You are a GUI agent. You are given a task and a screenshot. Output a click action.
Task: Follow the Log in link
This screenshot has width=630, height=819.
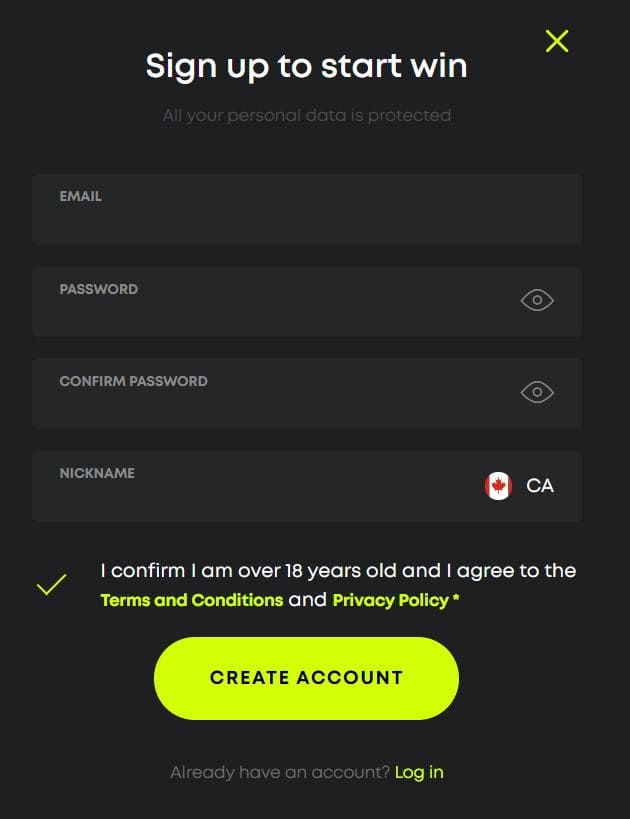(x=419, y=772)
